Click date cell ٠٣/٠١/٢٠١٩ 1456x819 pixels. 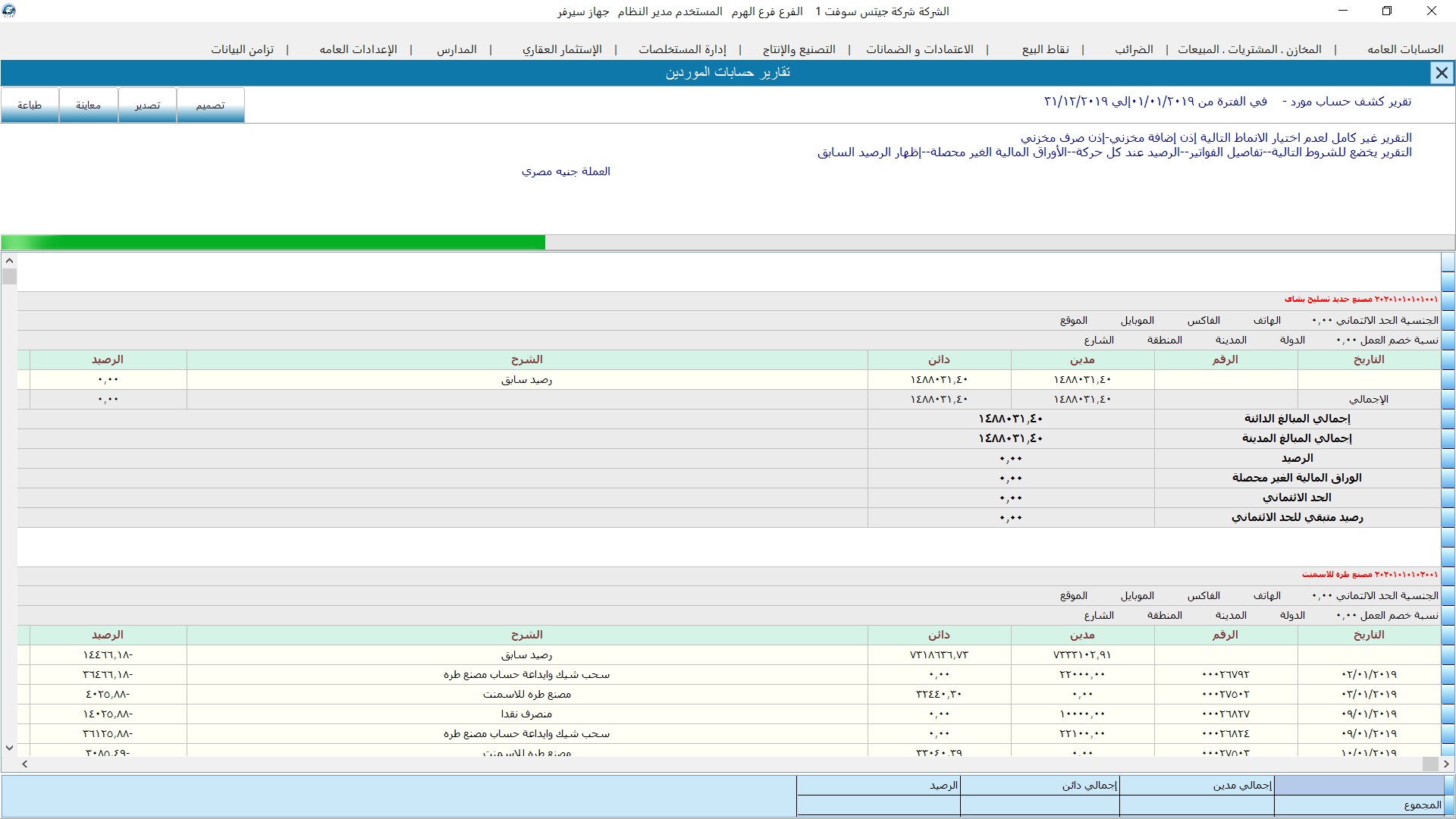tap(1369, 694)
